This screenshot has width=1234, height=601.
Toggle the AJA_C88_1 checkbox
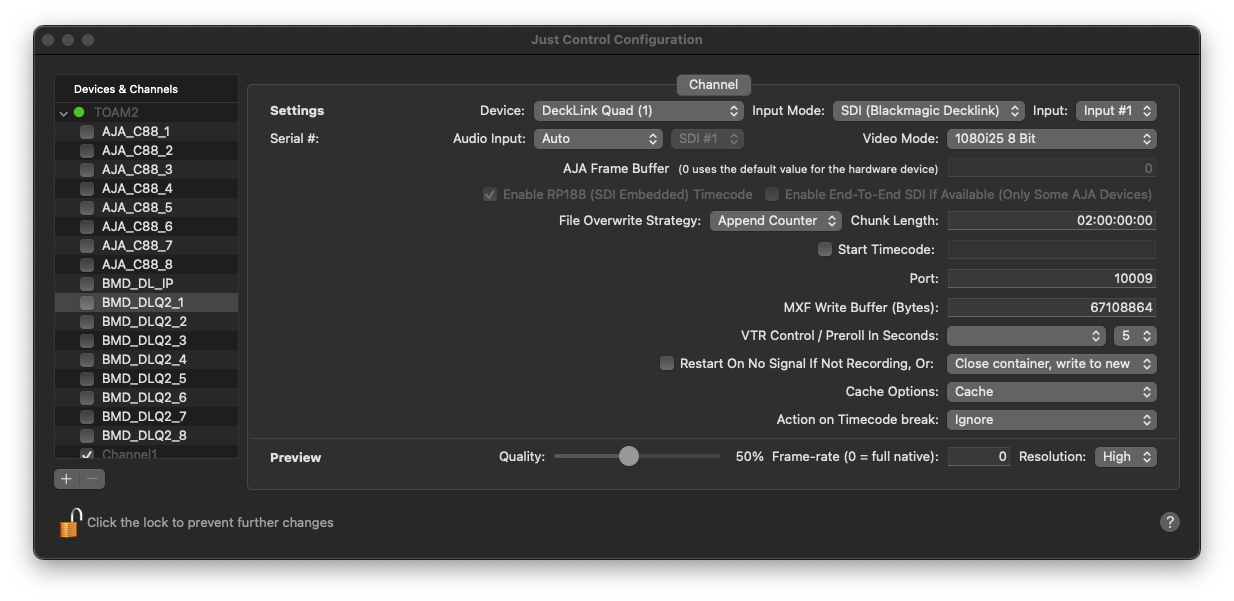tap(87, 132)
